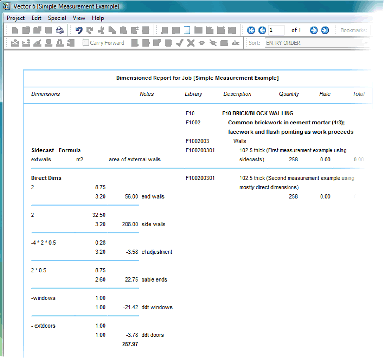Click the 'ddt windows' note

click(x=157, y=307)
